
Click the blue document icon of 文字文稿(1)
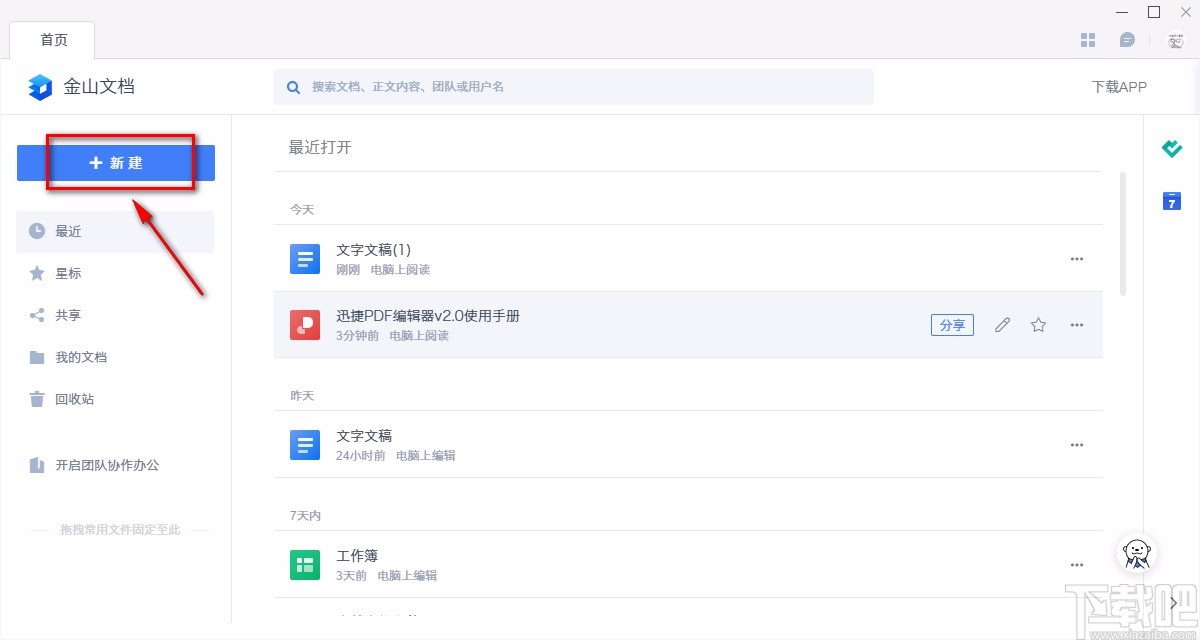click(x=304, y=258)
